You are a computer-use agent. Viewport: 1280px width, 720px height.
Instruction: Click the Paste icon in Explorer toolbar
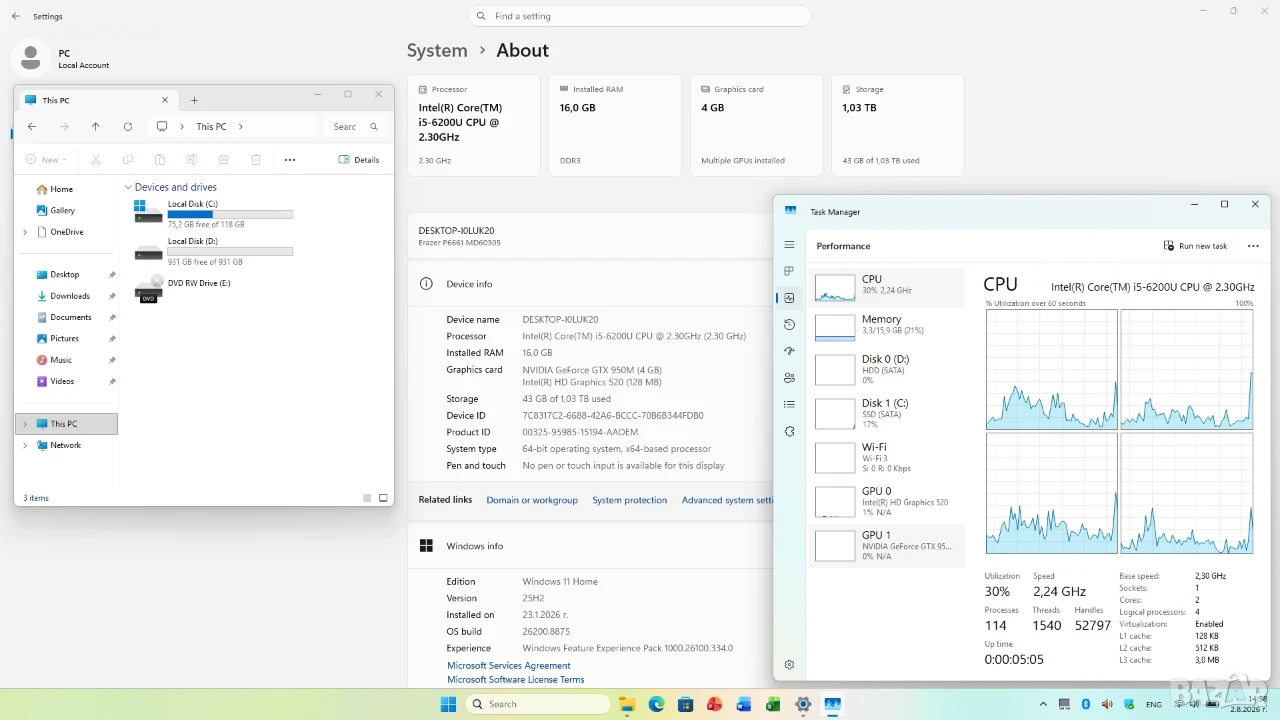(160, 160)
